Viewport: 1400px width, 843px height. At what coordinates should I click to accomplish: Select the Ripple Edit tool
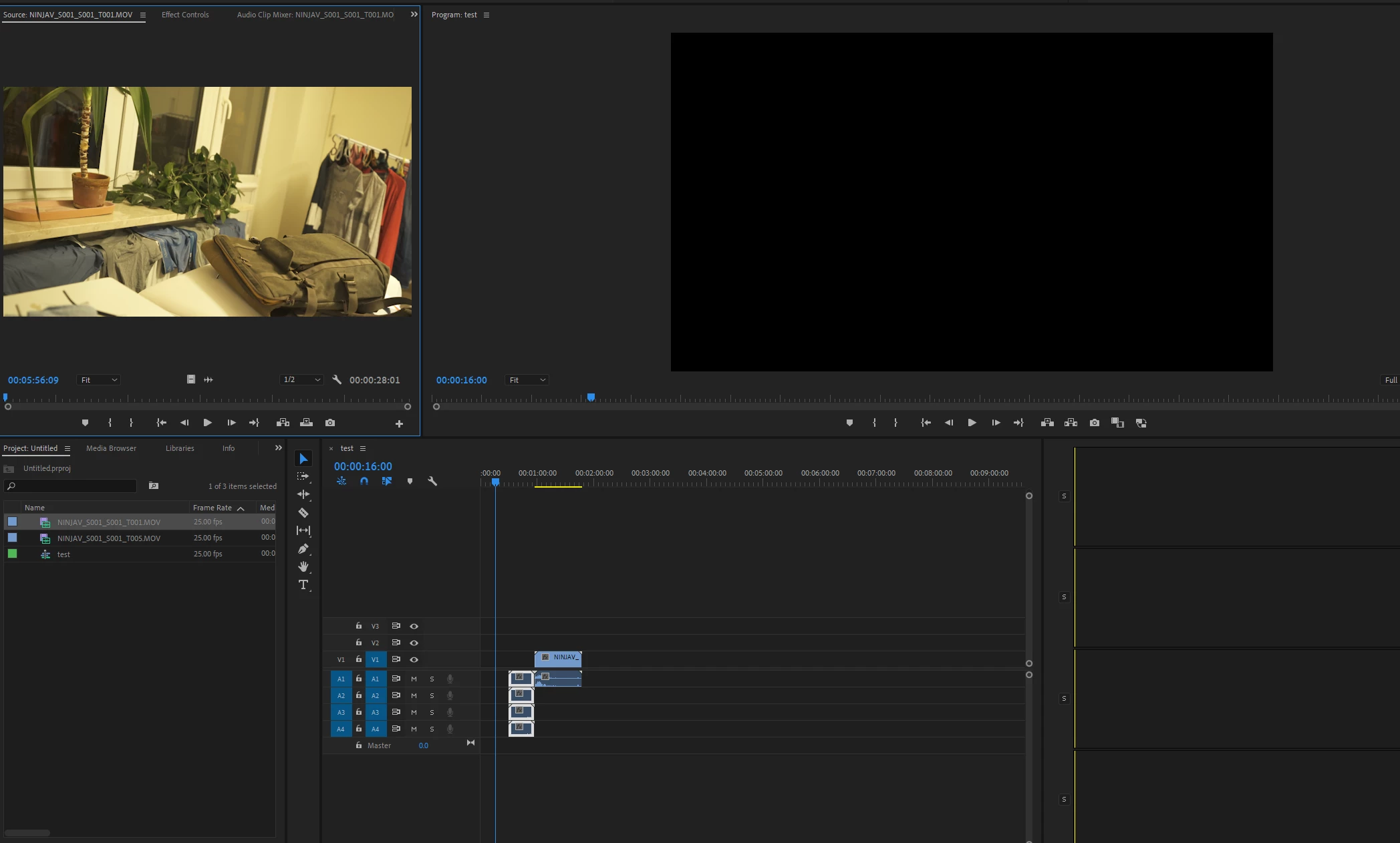(303, 494)
